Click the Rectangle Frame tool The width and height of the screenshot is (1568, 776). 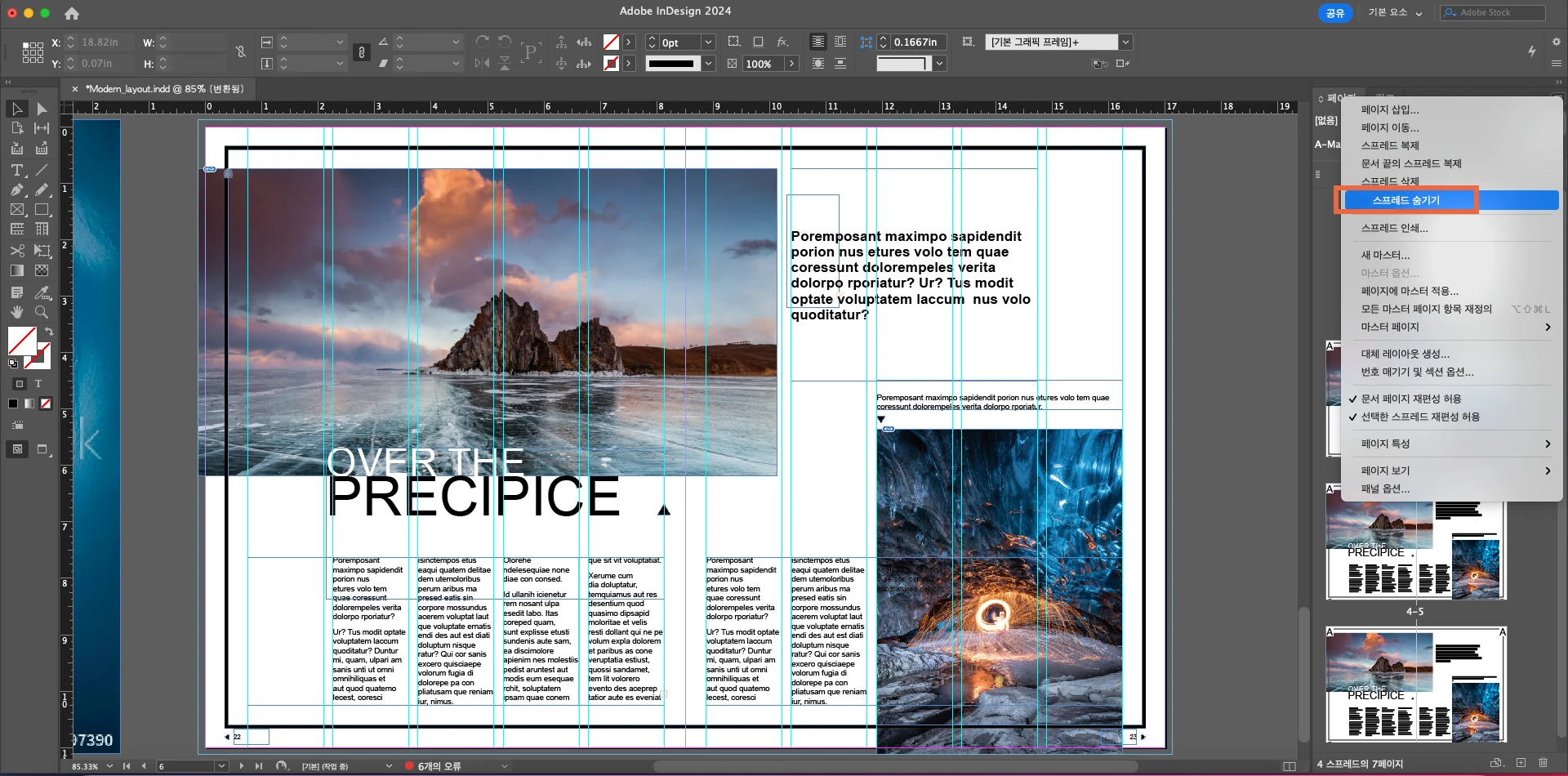click(16, 210)
